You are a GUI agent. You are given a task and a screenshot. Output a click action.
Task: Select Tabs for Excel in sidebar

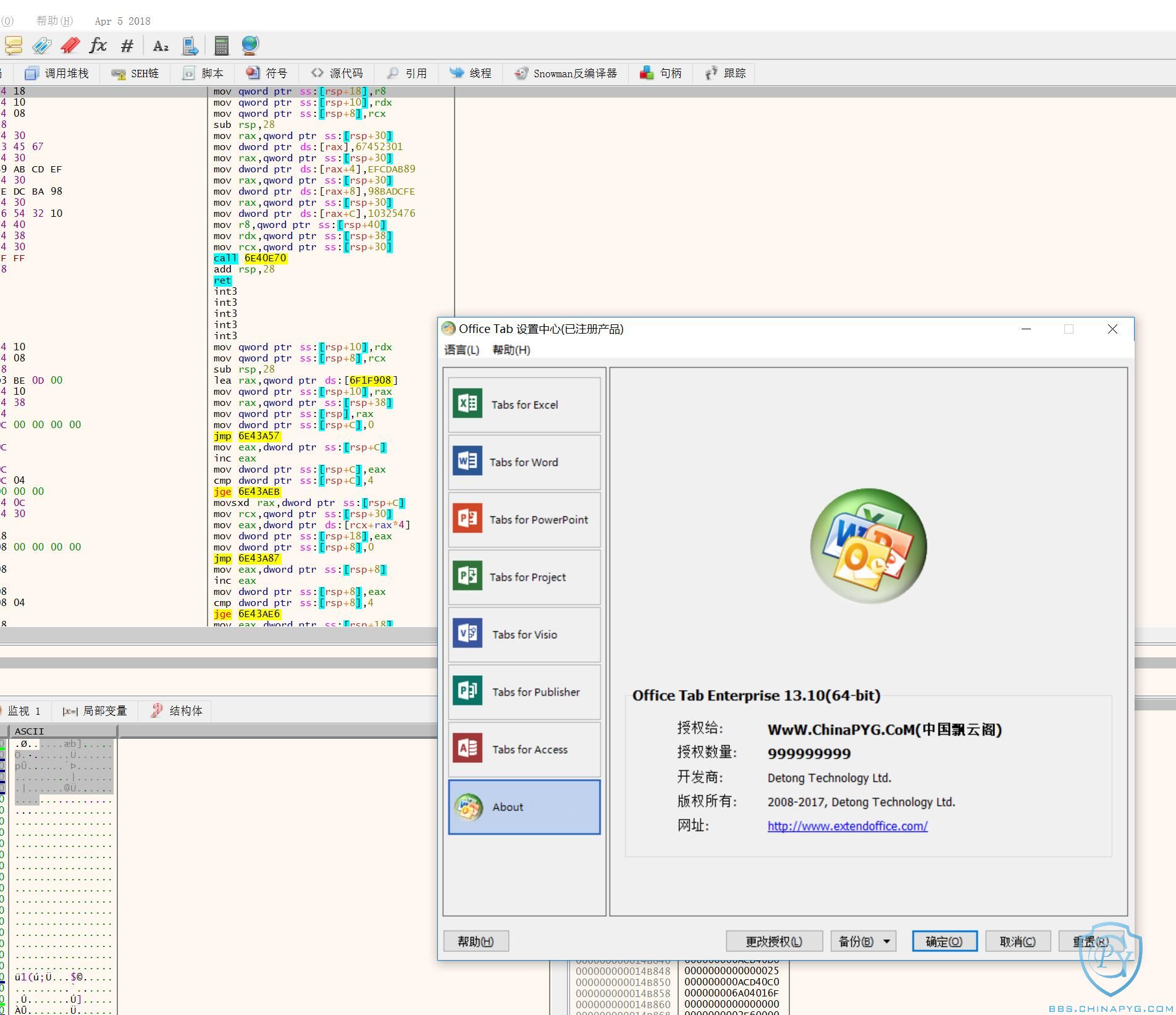pos(524,405)
